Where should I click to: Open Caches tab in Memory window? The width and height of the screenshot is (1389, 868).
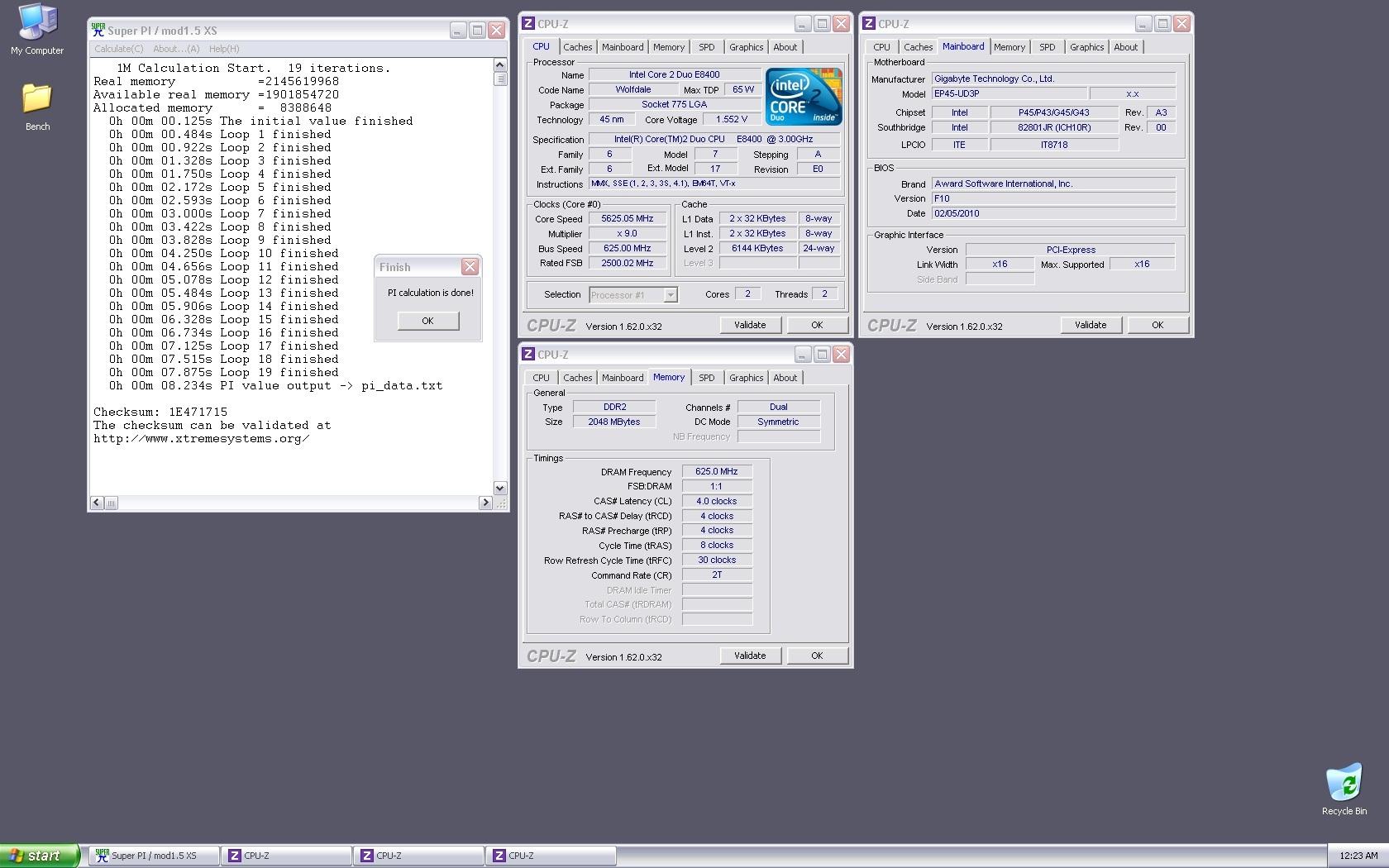coord(577,378)
